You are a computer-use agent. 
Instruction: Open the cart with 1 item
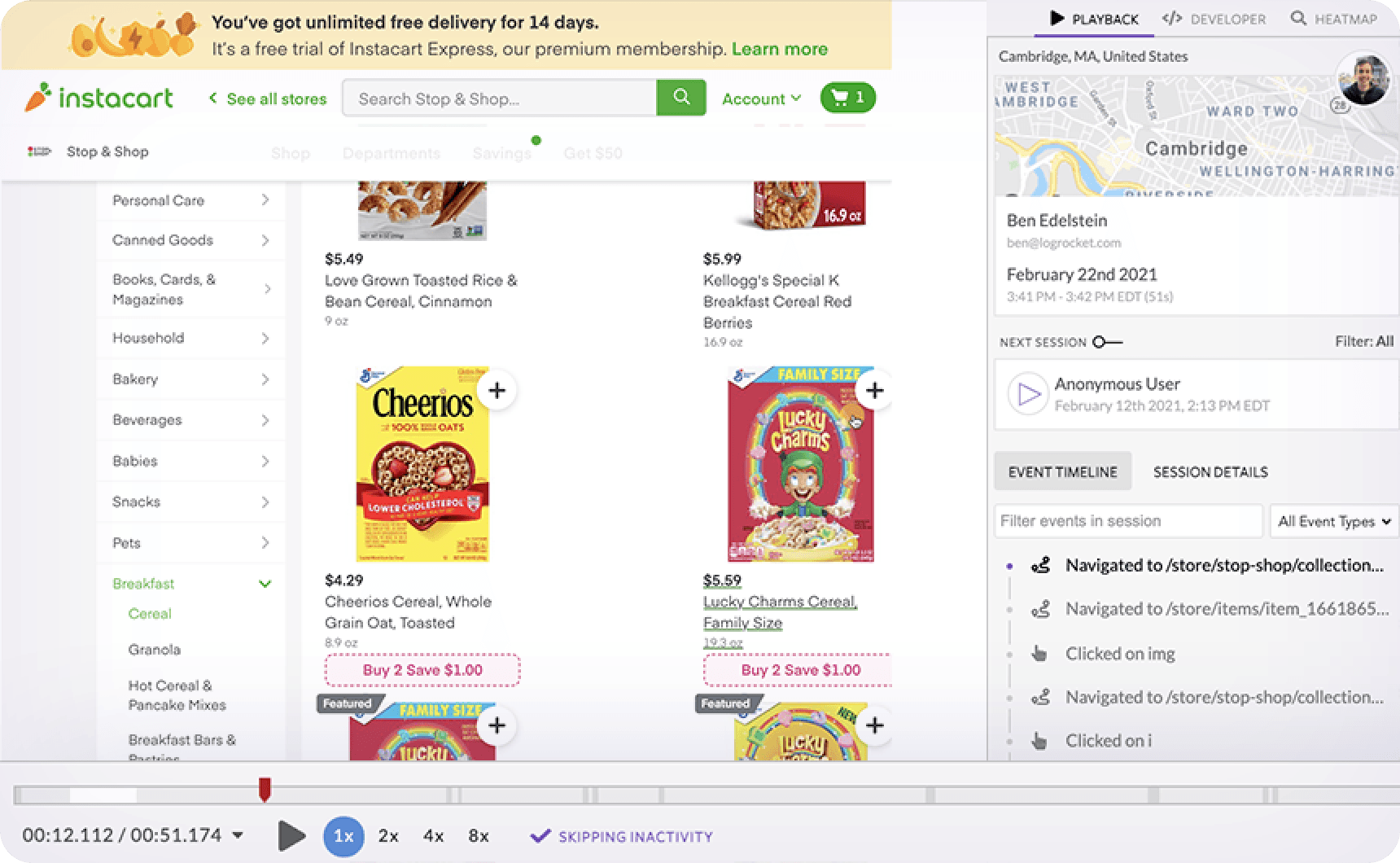(847, 98)
